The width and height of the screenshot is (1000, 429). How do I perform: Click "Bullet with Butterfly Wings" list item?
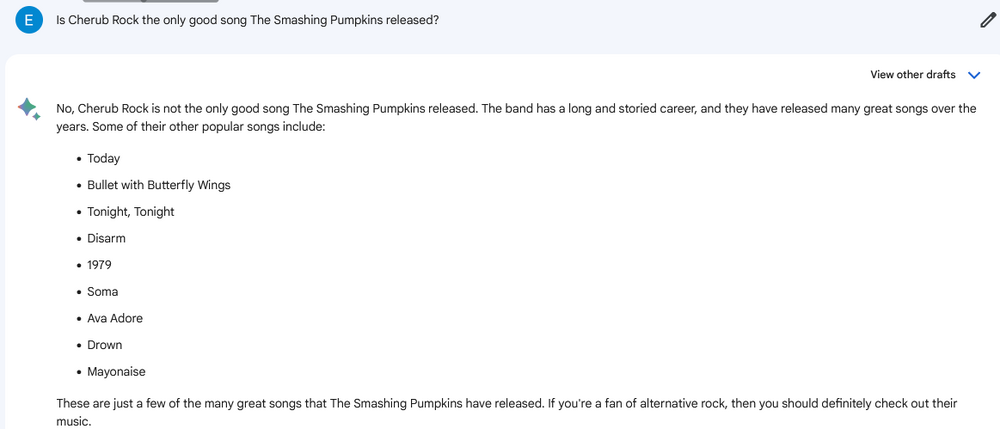(159, 185)
